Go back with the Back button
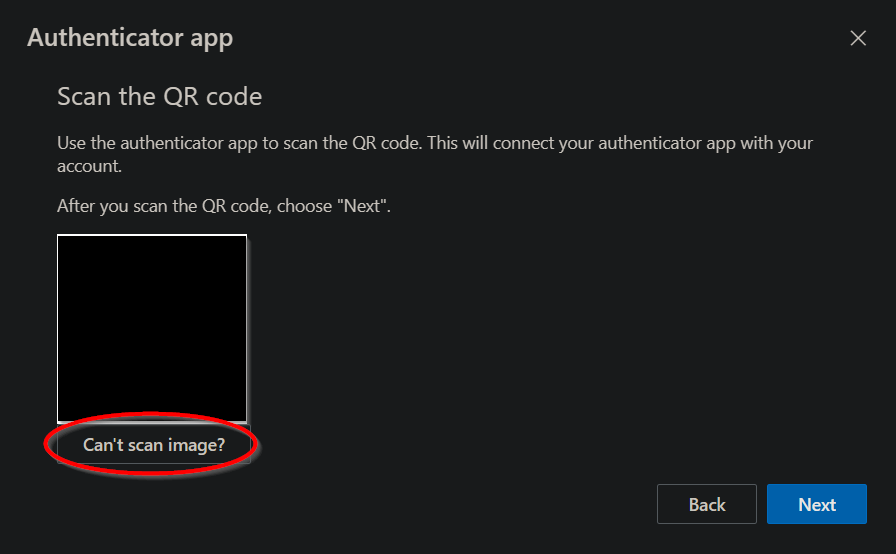This screenshot has height=554, width=896. pyautogui.click(x=706, y=505)
